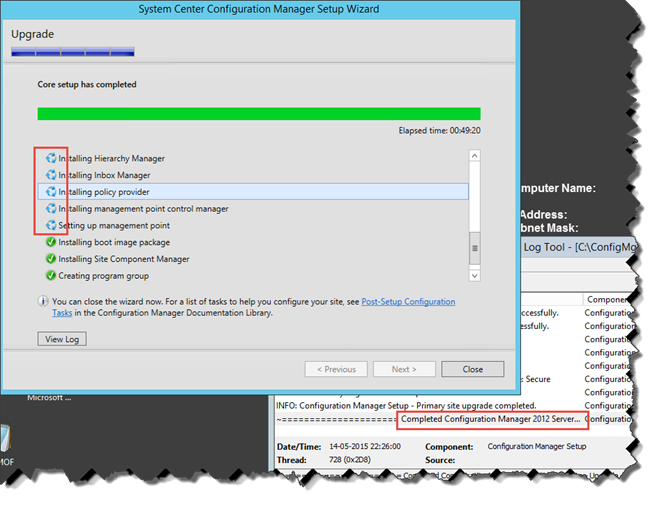Screen dimensions: 664x507
Task: Select the Completed Configuration Manager 2012 Server log line
Action: pyautogui.click(x=453, y=419)
